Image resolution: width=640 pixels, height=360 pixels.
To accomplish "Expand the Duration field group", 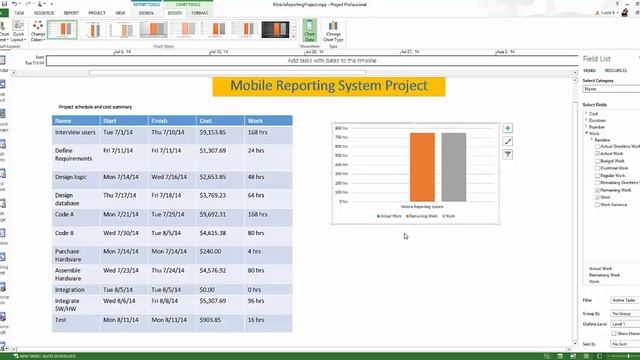I will (587, 120).
